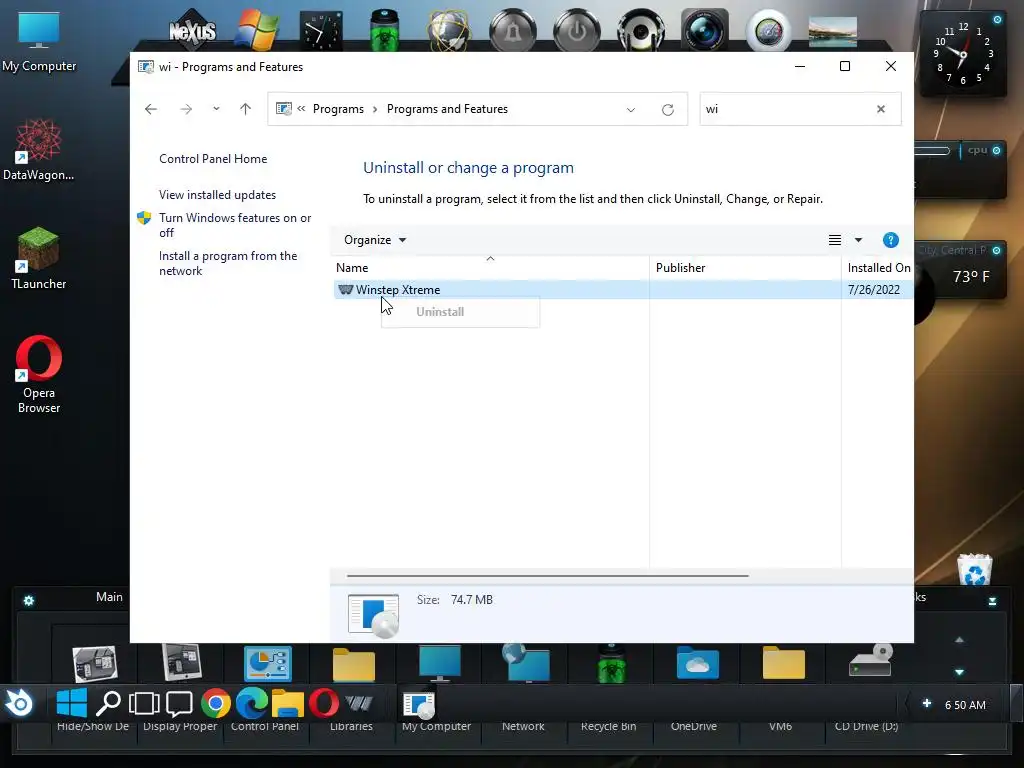Open the speaker headphones icon in top dock
The height and width of the screenshot is (768, 1024).
pos(641,30)
